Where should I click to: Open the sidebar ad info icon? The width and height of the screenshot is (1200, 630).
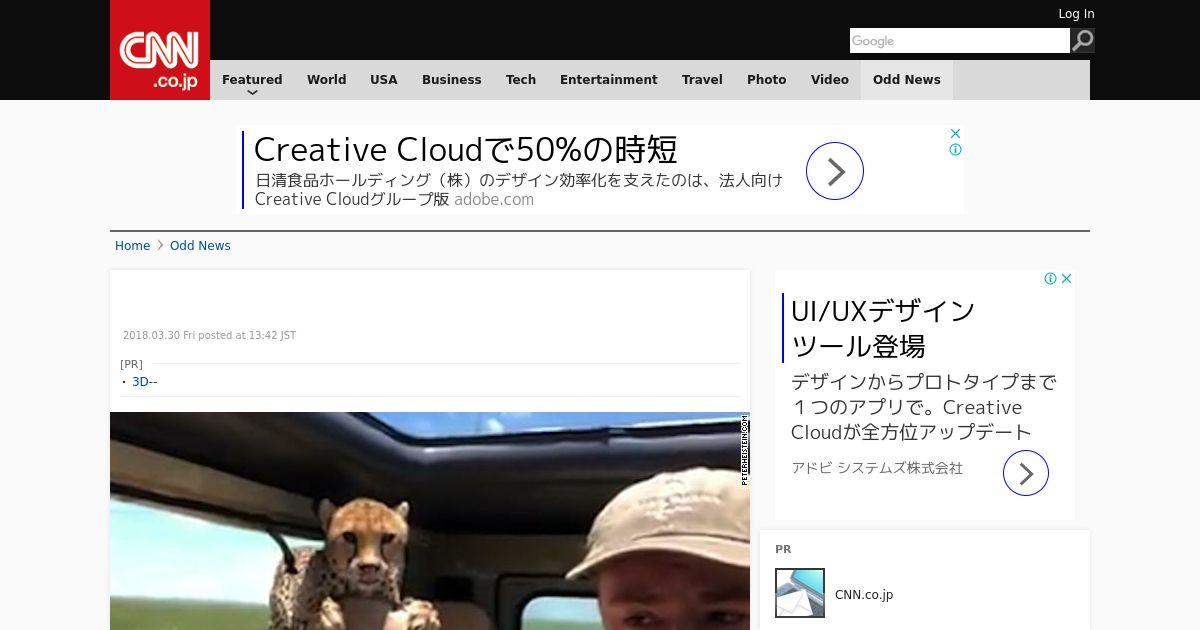[x=1051, y=279]
